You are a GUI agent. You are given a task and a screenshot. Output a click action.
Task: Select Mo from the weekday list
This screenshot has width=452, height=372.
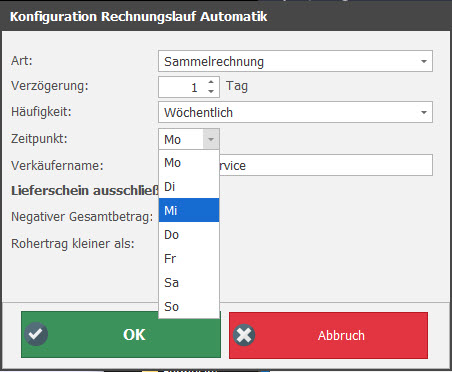click(x=189, y=163)
